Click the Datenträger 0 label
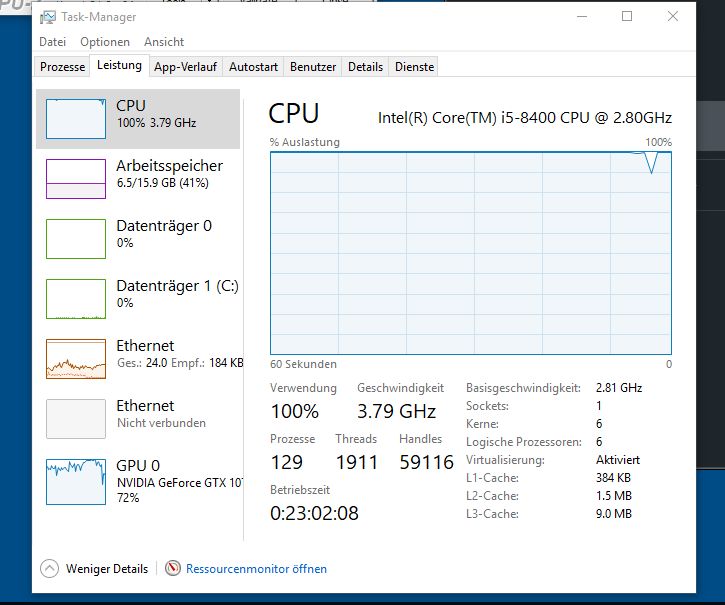The width and height of the screenshot is (725, 605). click(164, 226)
